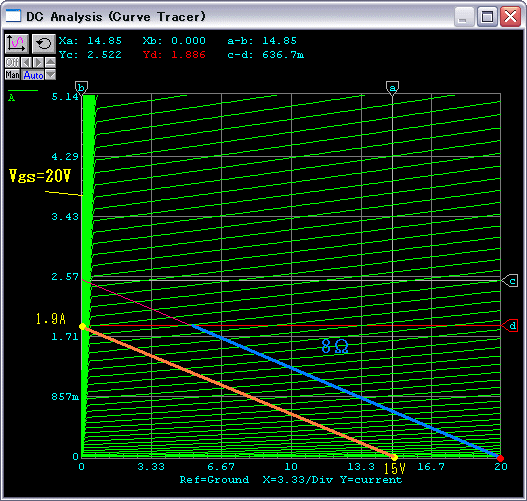Click the yellow dot at 15V

394,458
